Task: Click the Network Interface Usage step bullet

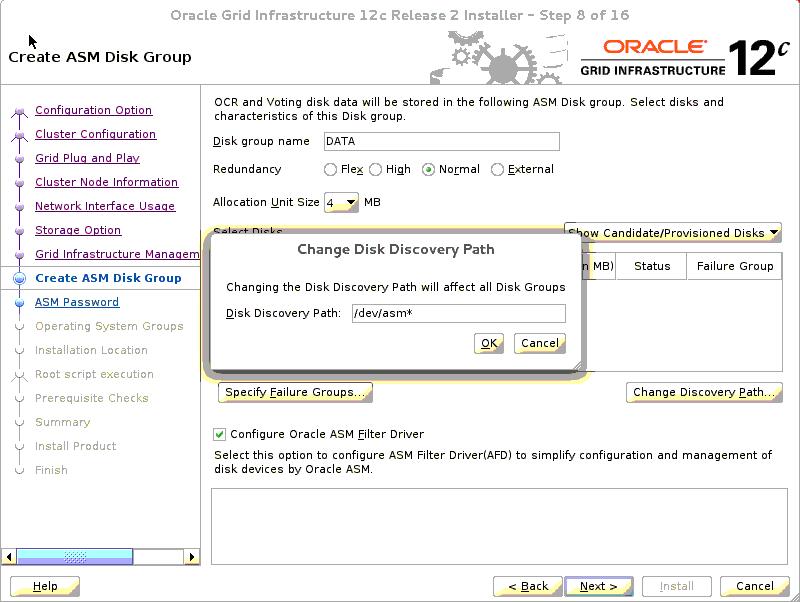Action: point(19,207)
